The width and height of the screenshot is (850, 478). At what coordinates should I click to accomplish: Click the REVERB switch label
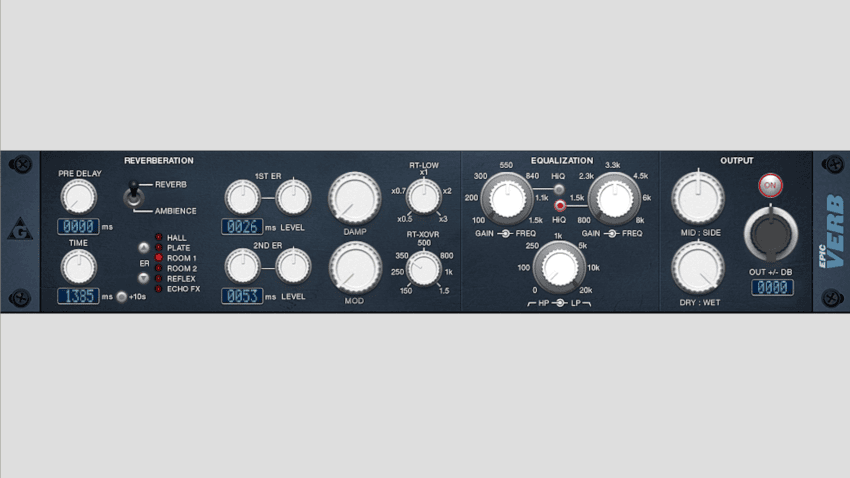(171, 185)
